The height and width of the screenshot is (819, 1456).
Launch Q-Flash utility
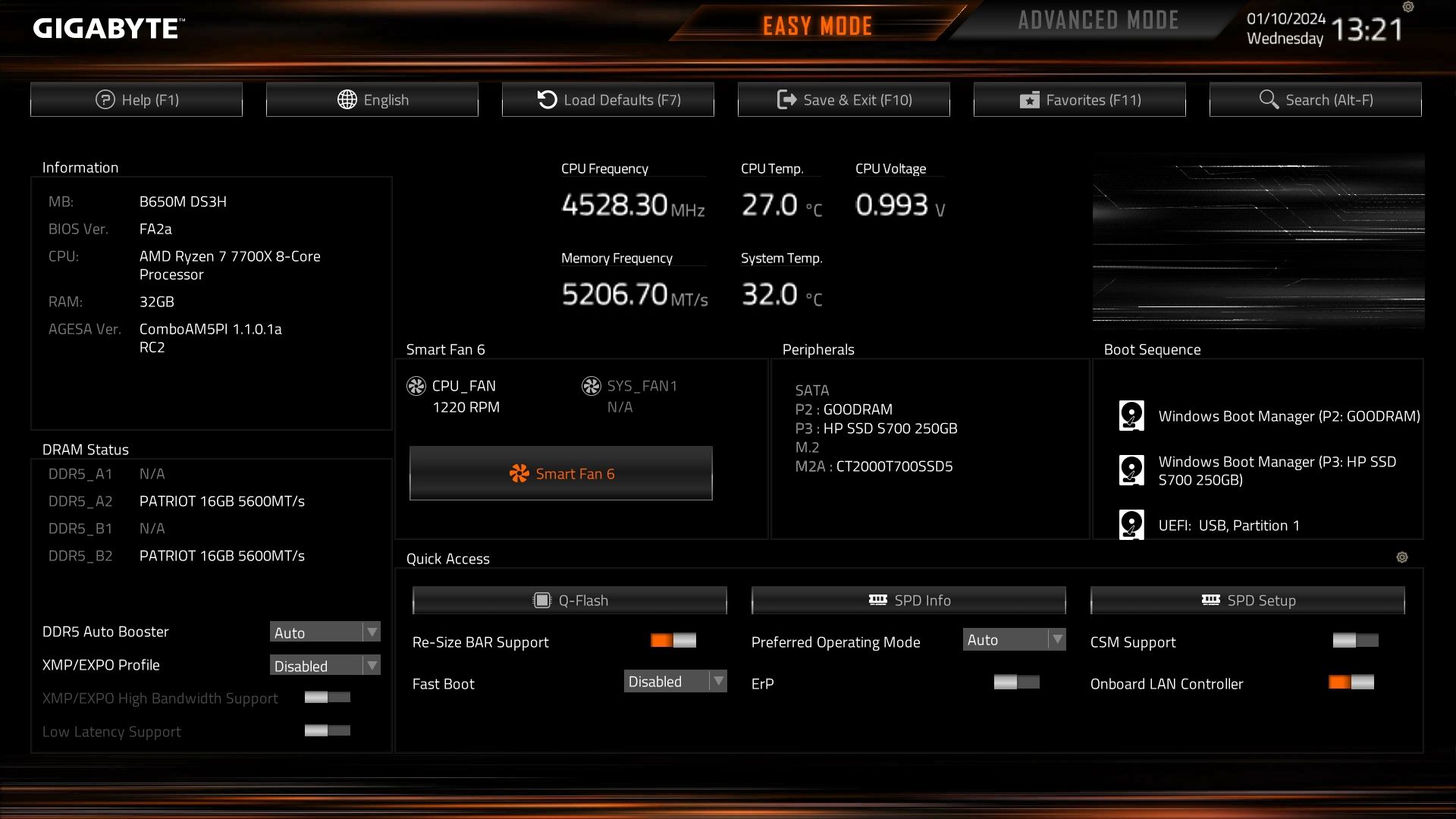tap(570, 601)
